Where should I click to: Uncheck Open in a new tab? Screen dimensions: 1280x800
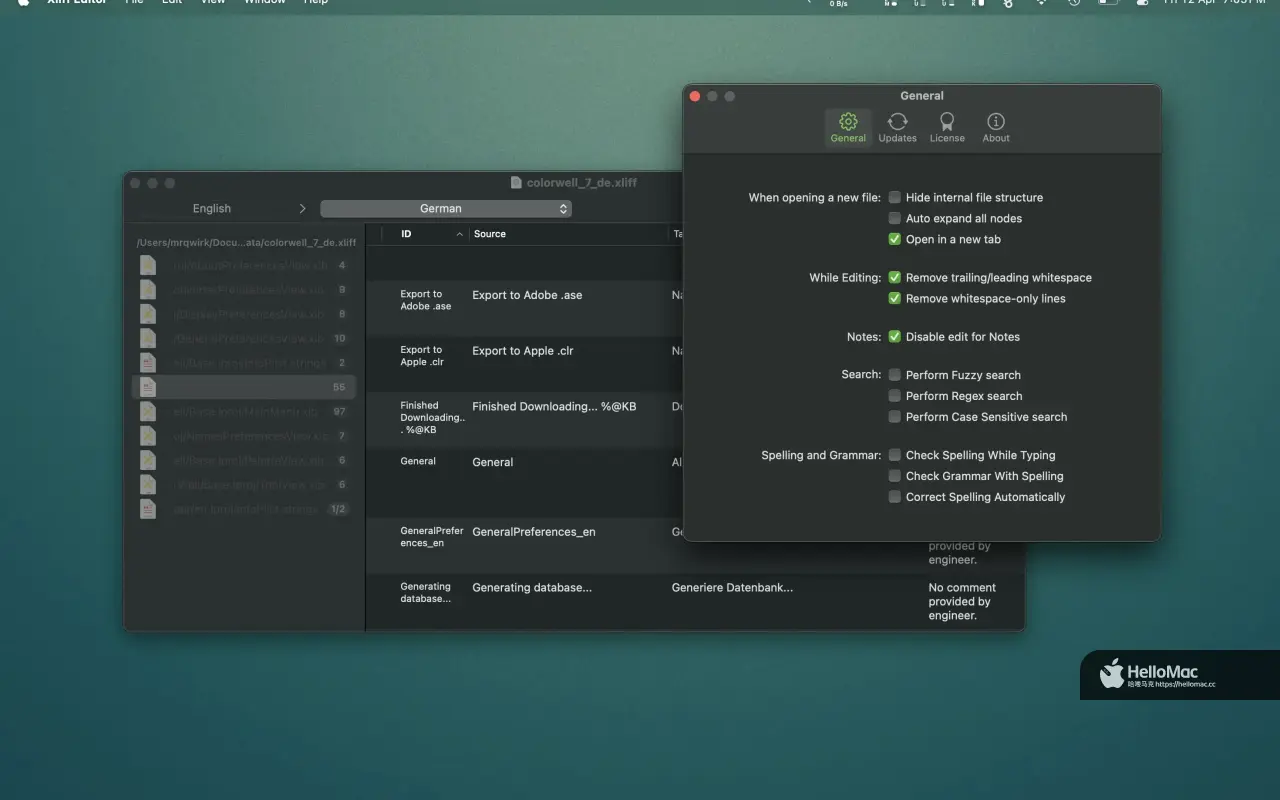[x=895, y=240]
